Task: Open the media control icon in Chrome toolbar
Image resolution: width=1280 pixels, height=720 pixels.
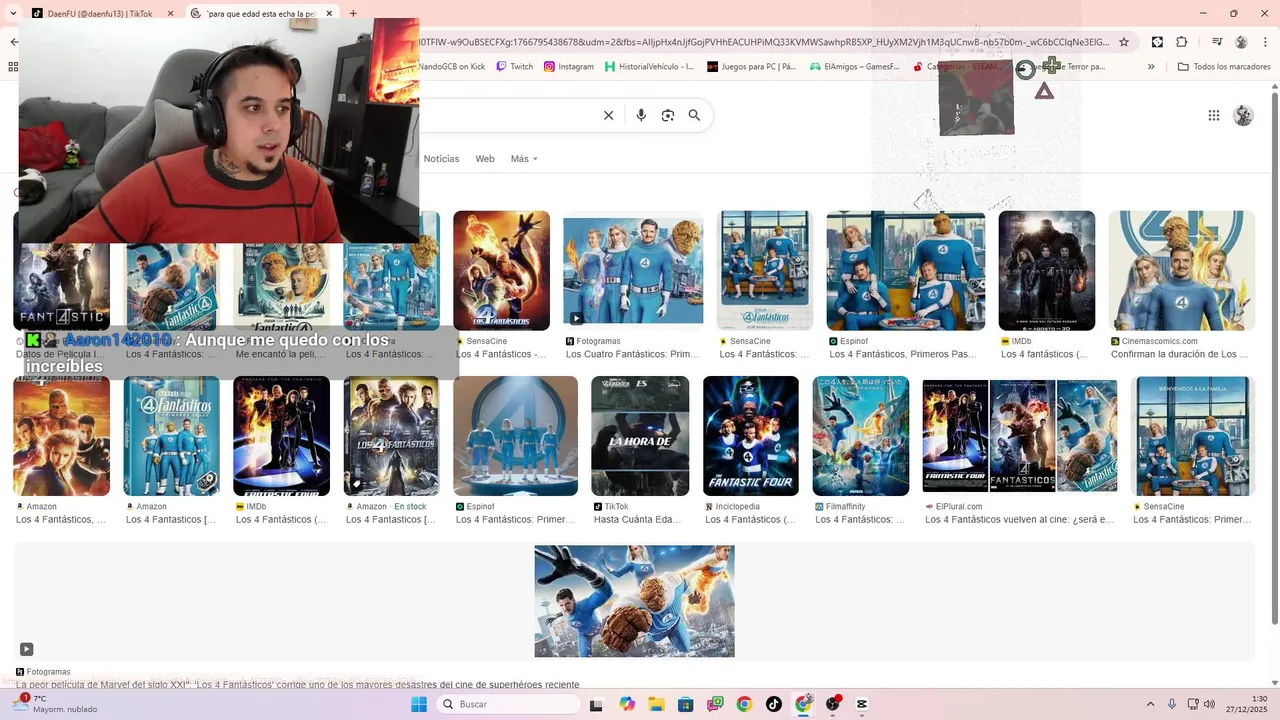Action: [x=1217, y=42]
